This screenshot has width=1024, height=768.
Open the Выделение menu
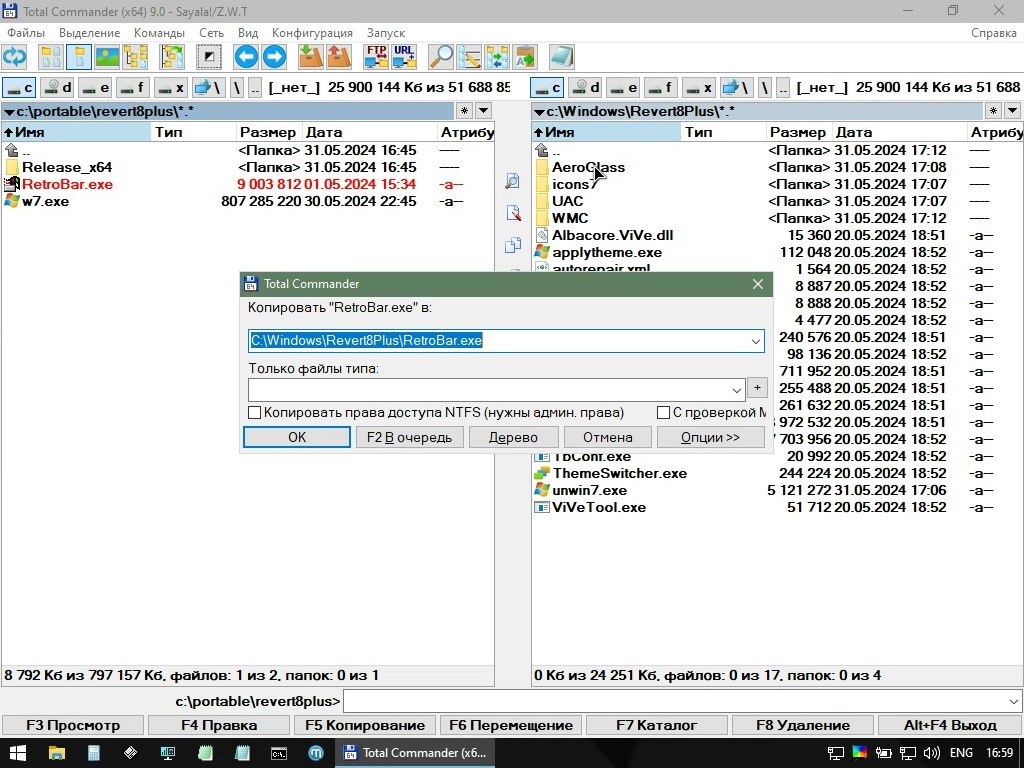[89, 33]
